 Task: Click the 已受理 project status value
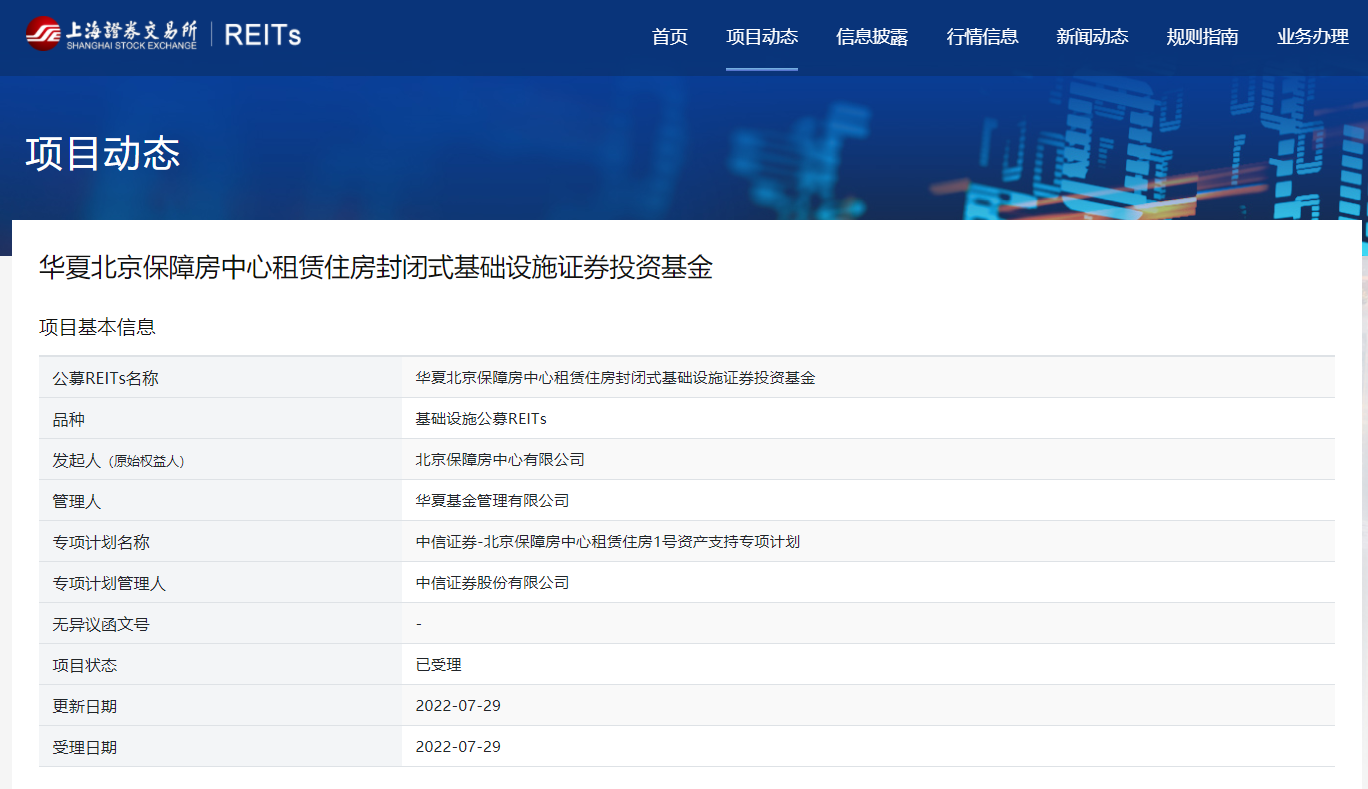click(438, 665)
